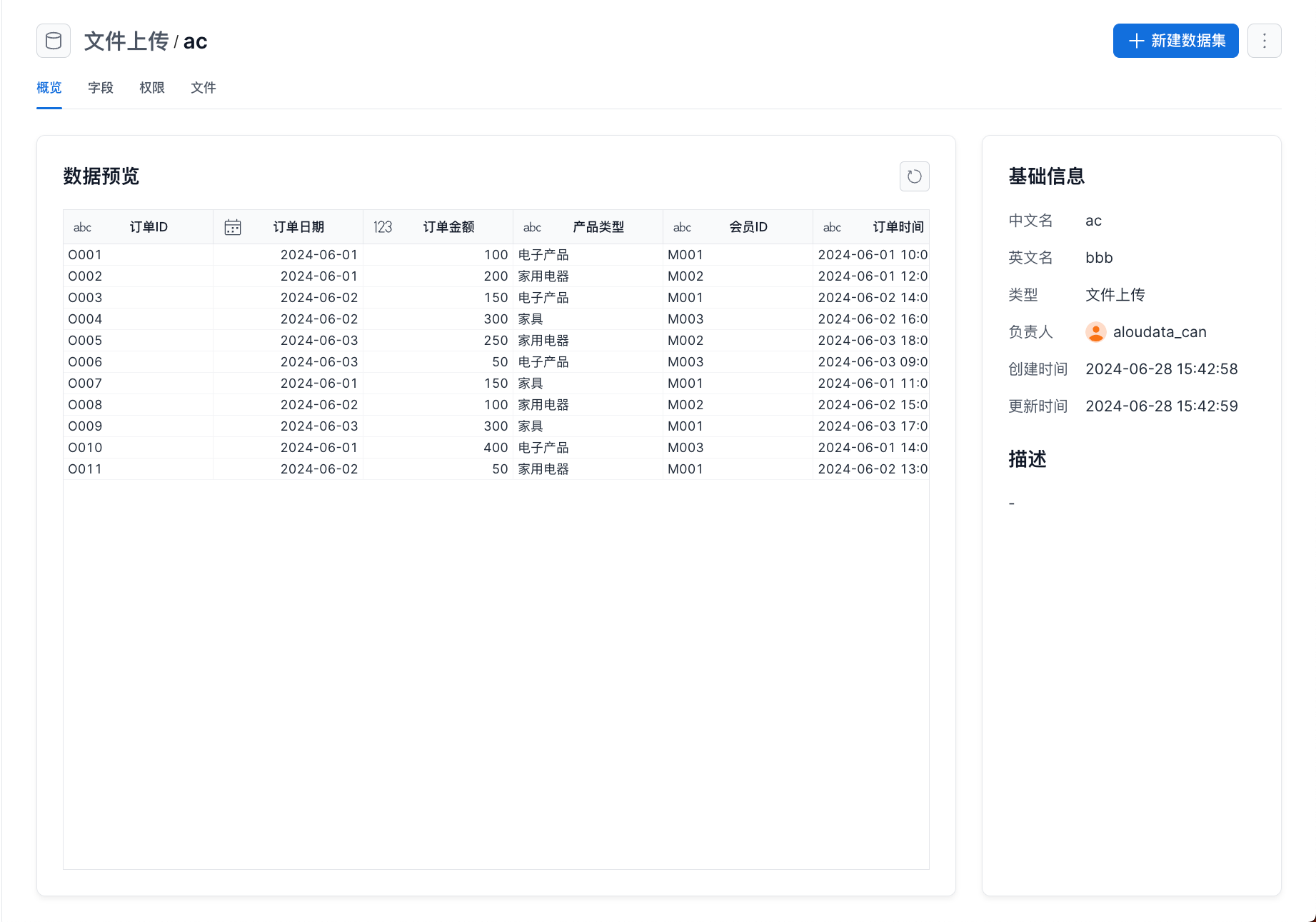This screenshot has height=922, width=1316.
Task: Click the abc type icon for 订单ID
Action: click(x=83, y=227)
